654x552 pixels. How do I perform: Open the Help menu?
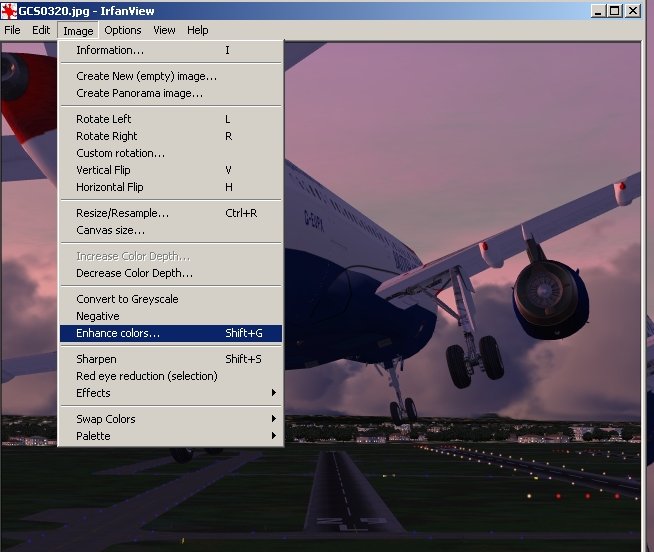pos(198,30)
